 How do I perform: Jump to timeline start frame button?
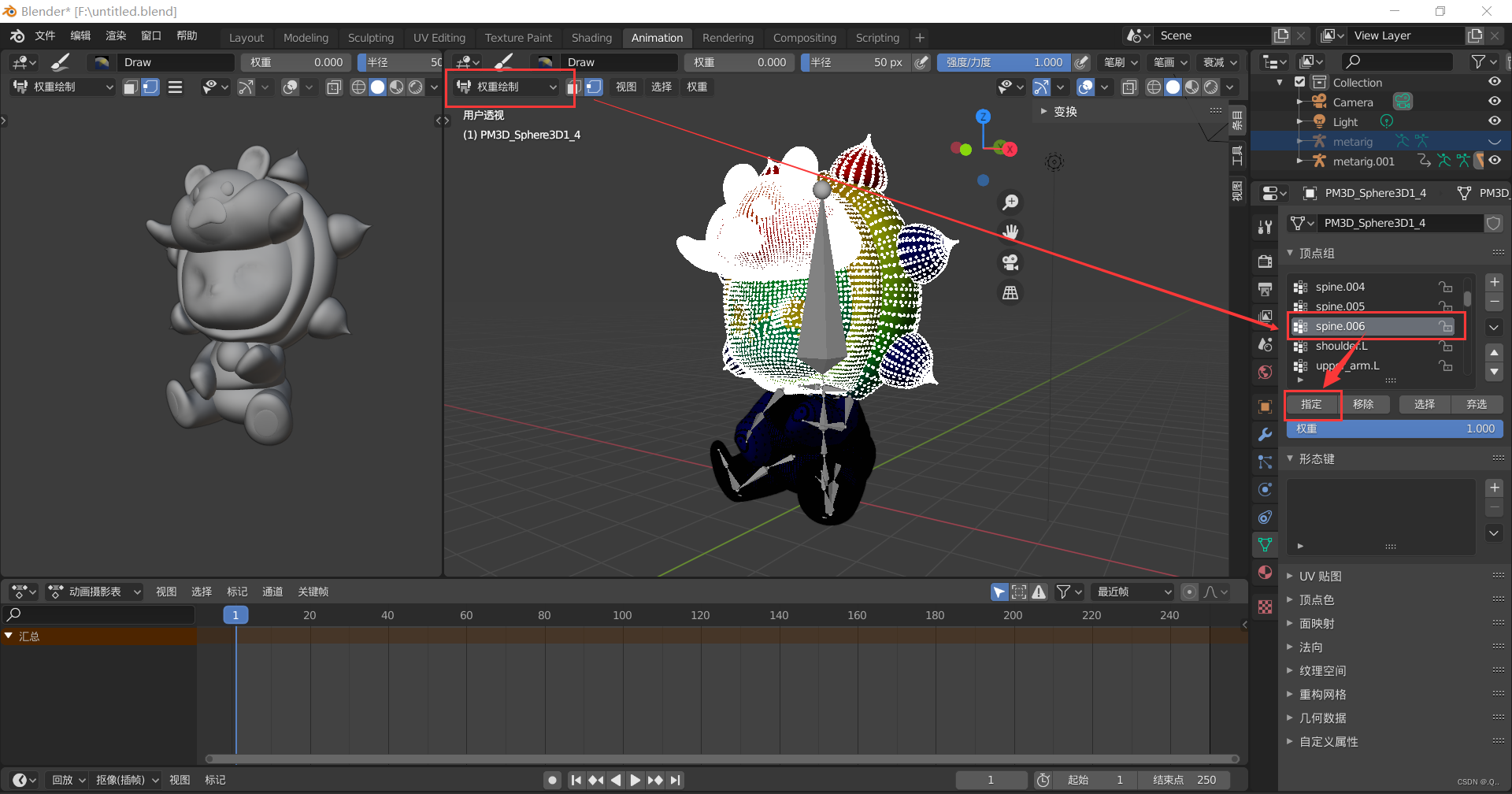[576, 780]
